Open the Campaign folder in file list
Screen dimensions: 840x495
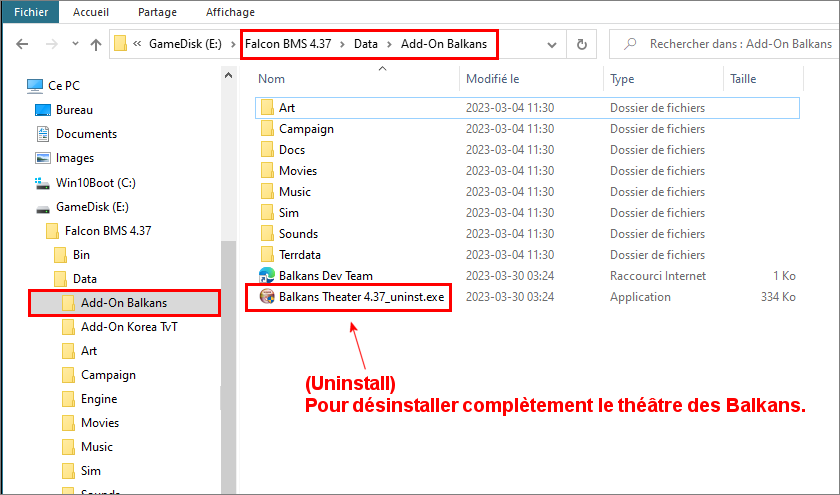[x=306, y=129]
